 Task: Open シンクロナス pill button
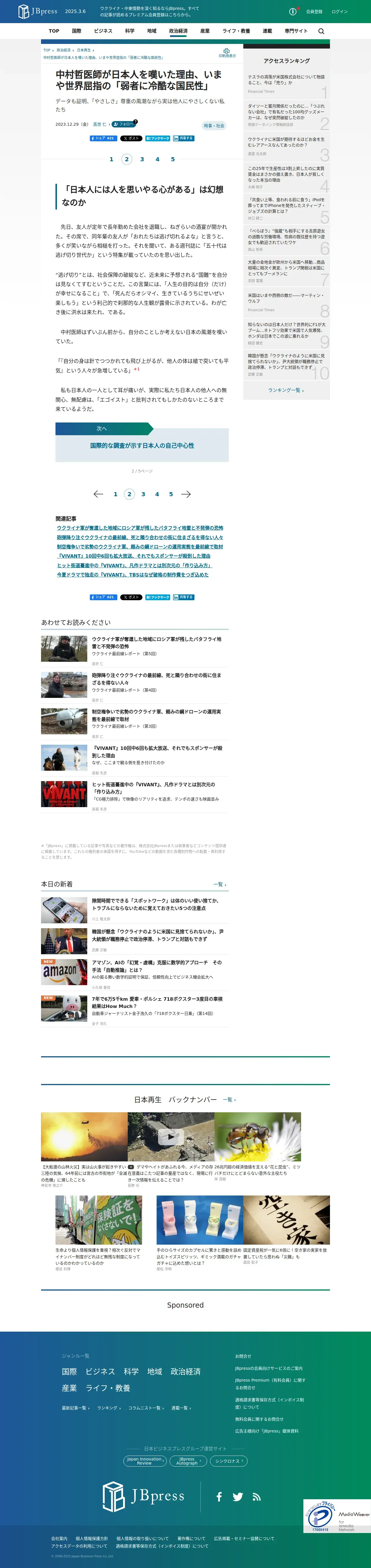click(229, 1461)
